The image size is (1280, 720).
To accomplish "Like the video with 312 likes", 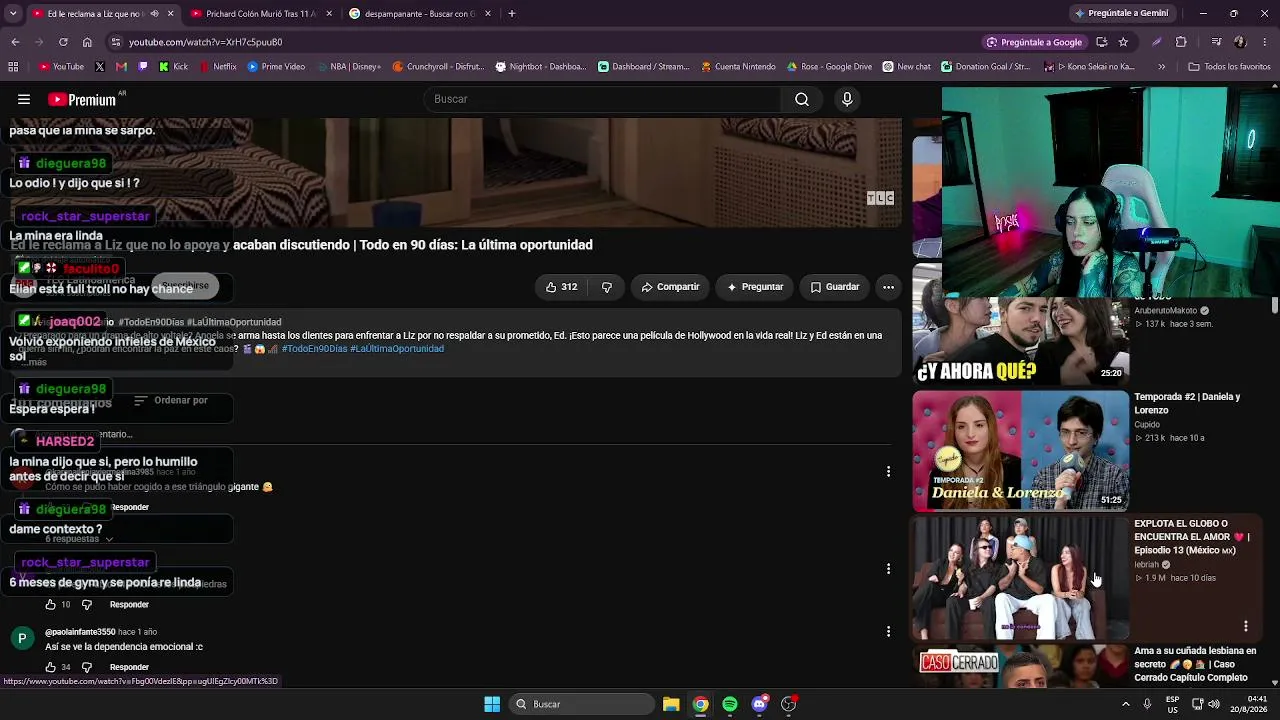I will tap(561, 287).
